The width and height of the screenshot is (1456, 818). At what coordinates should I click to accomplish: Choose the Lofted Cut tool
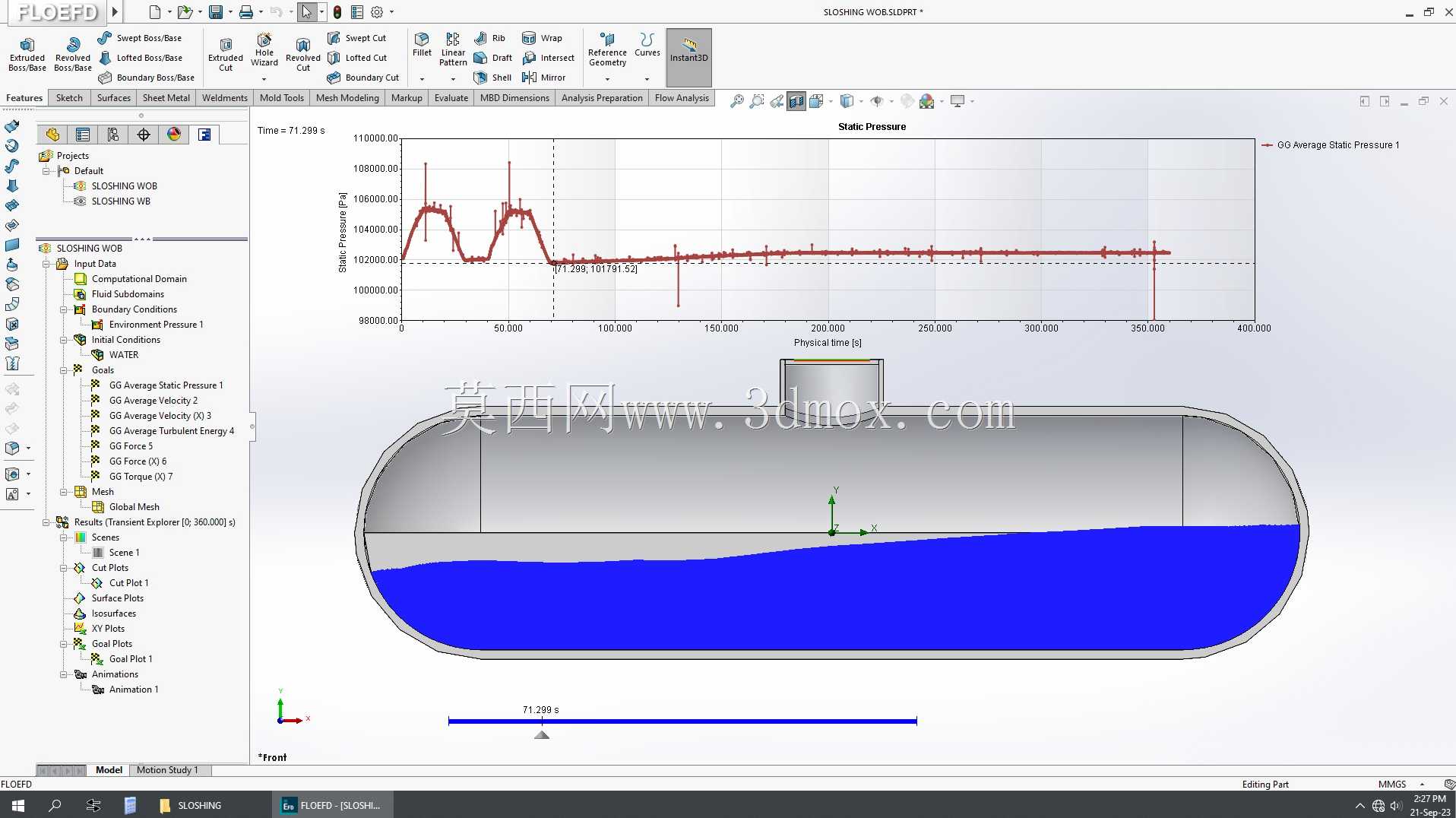point(357,58)
